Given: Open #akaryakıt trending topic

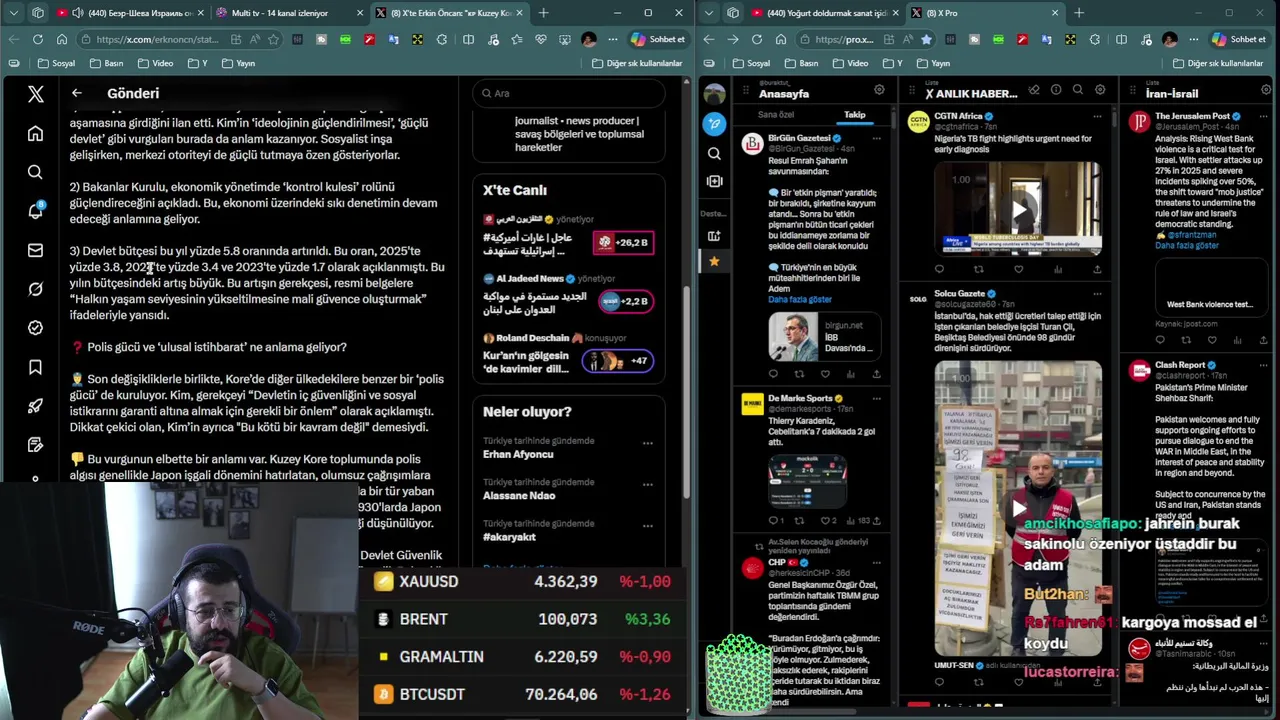Looking at the screenshot, I should (x=509, y=537).
